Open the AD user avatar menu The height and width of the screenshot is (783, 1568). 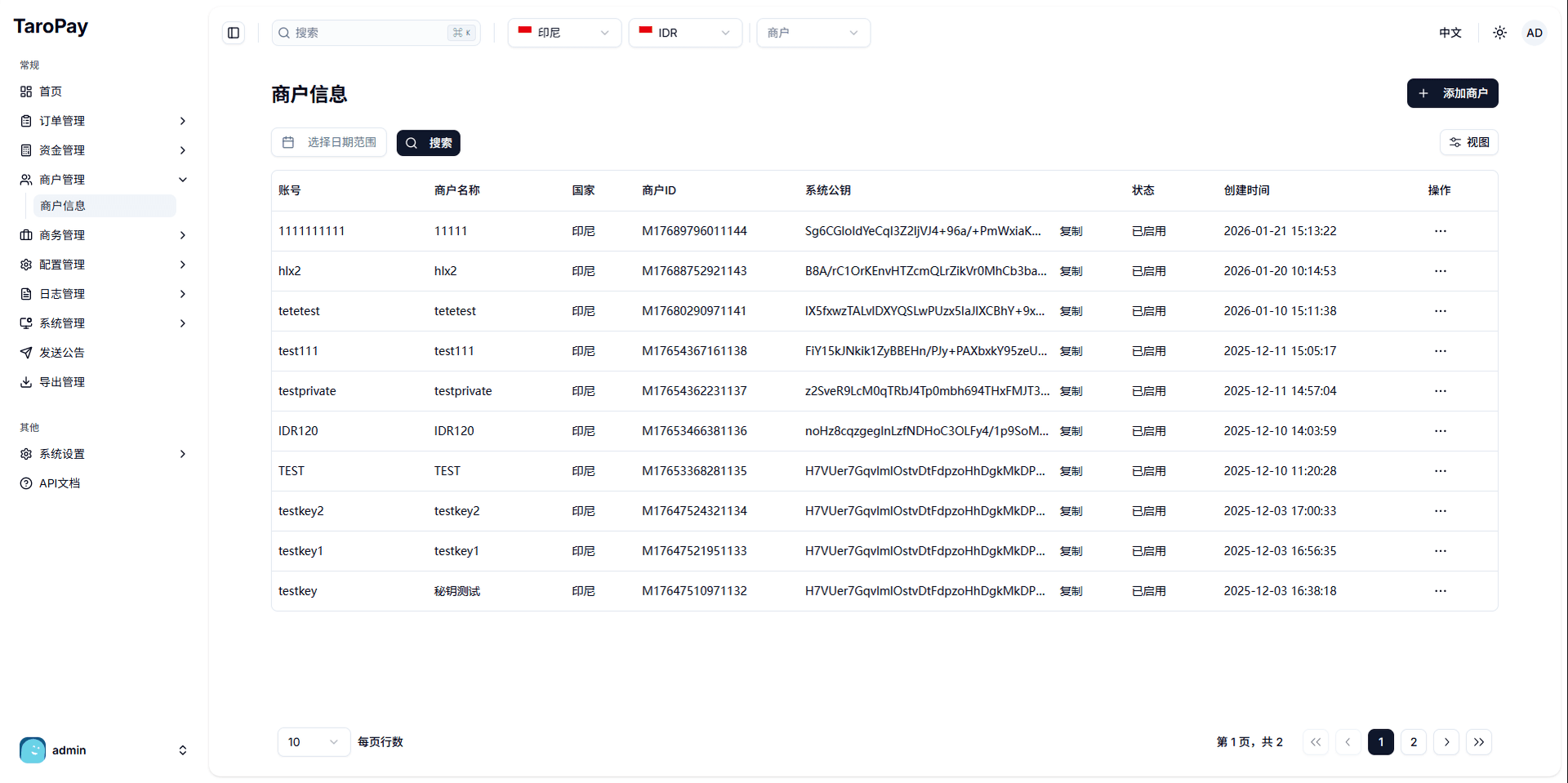1534,33
